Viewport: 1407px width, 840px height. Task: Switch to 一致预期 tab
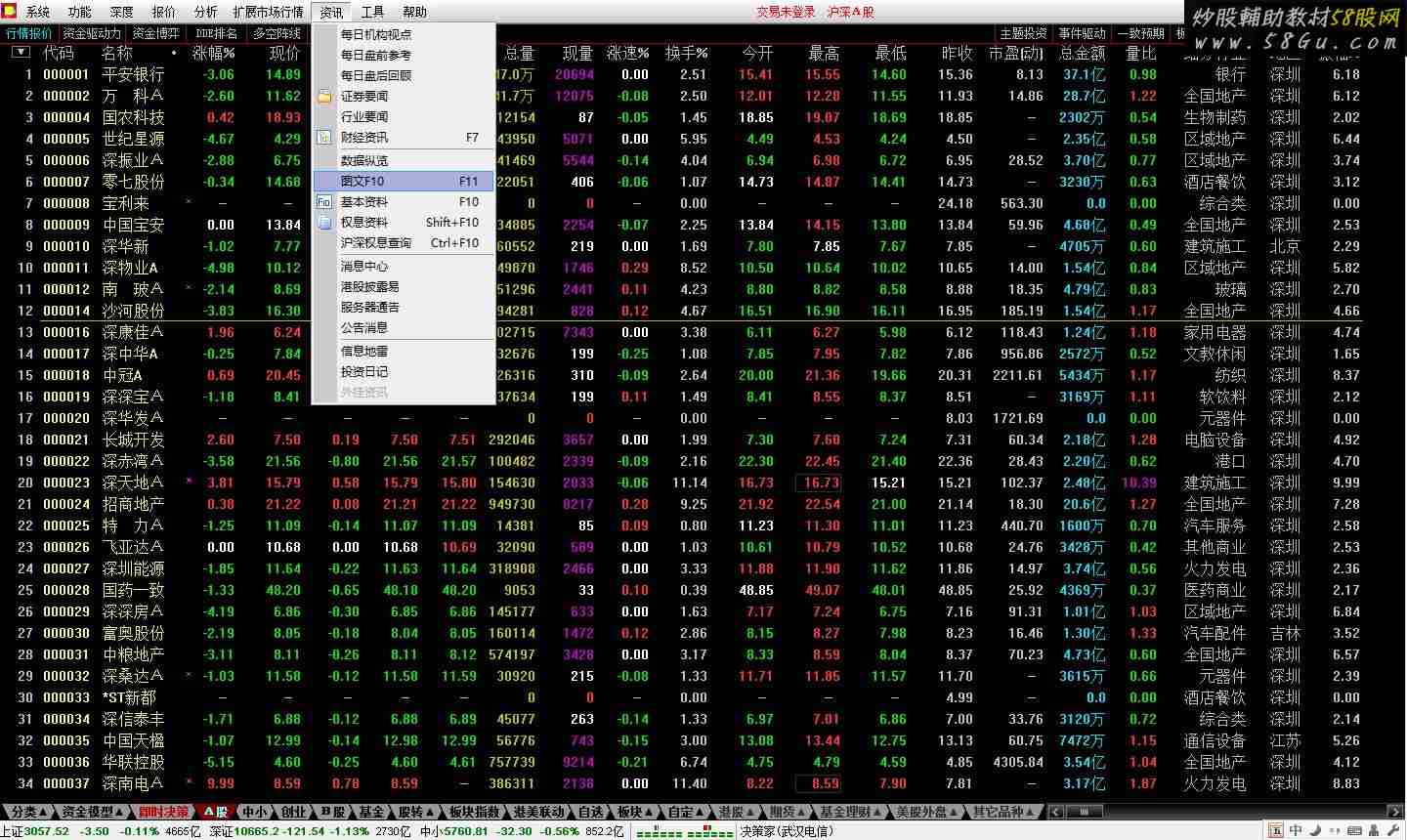tap(1141, 33)
